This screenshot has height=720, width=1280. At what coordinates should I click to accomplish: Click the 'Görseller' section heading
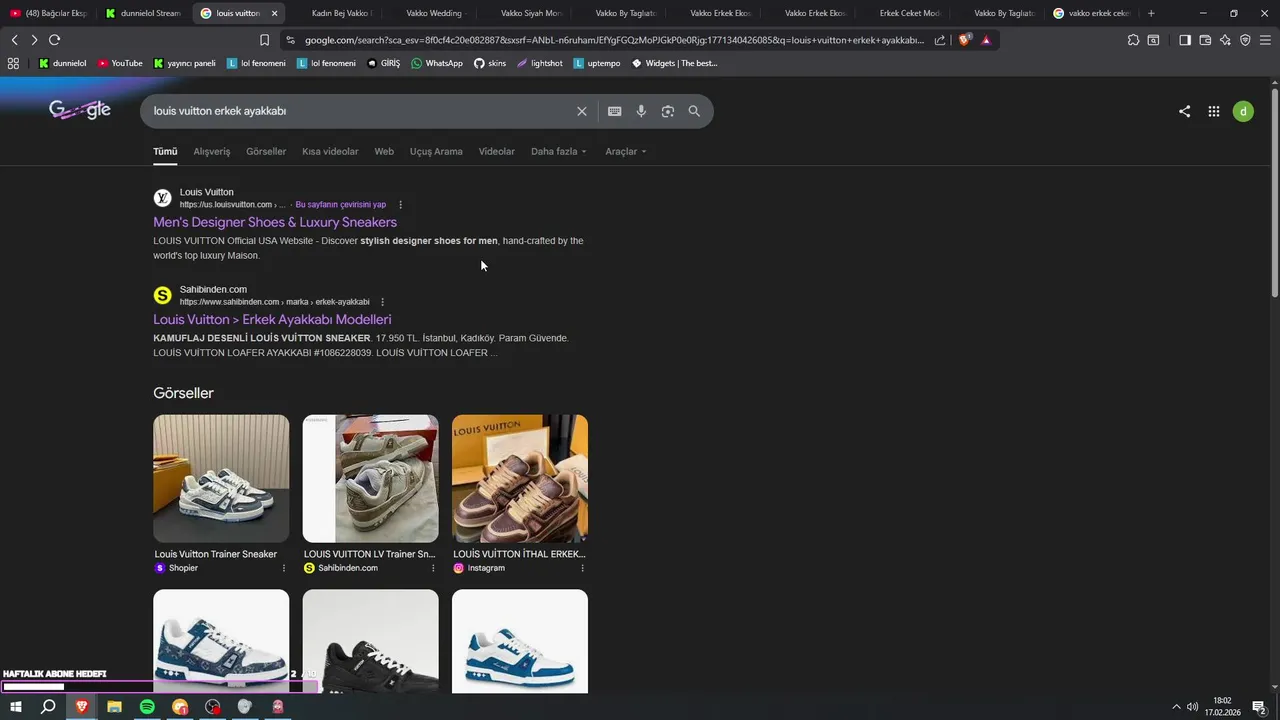pos(183,393)
